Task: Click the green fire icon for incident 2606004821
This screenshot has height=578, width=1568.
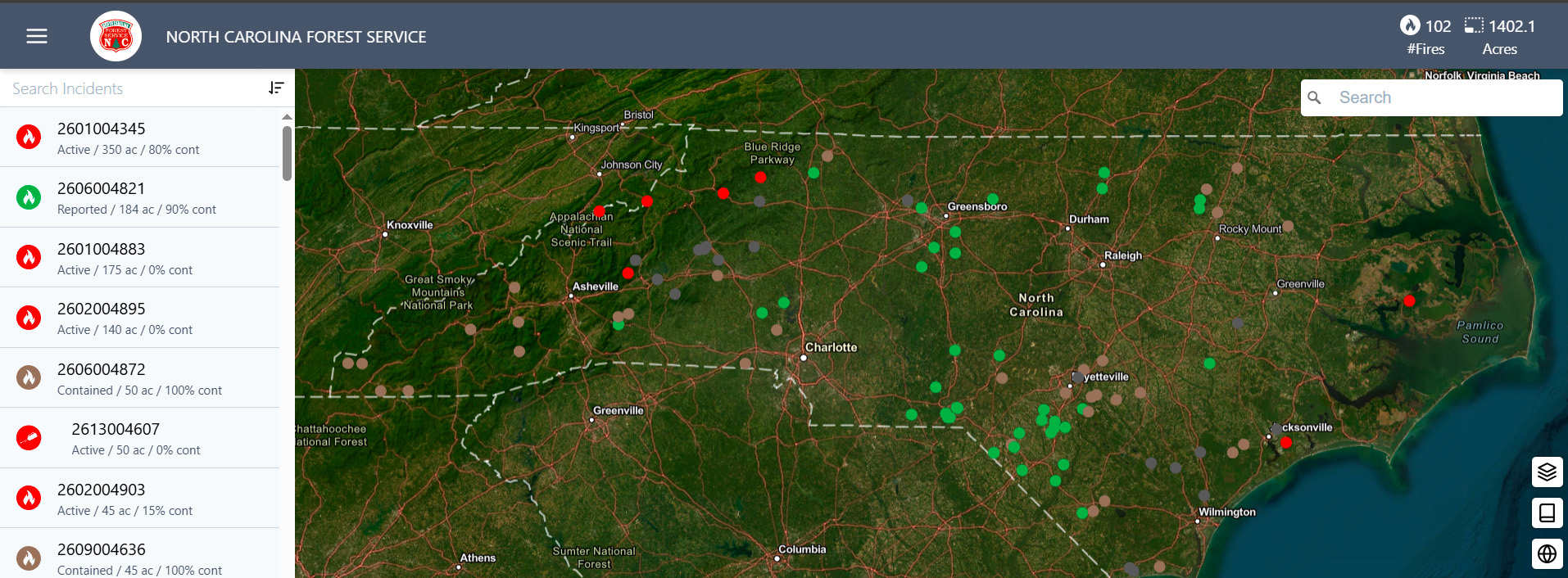Action: click(x=29, y=197)
